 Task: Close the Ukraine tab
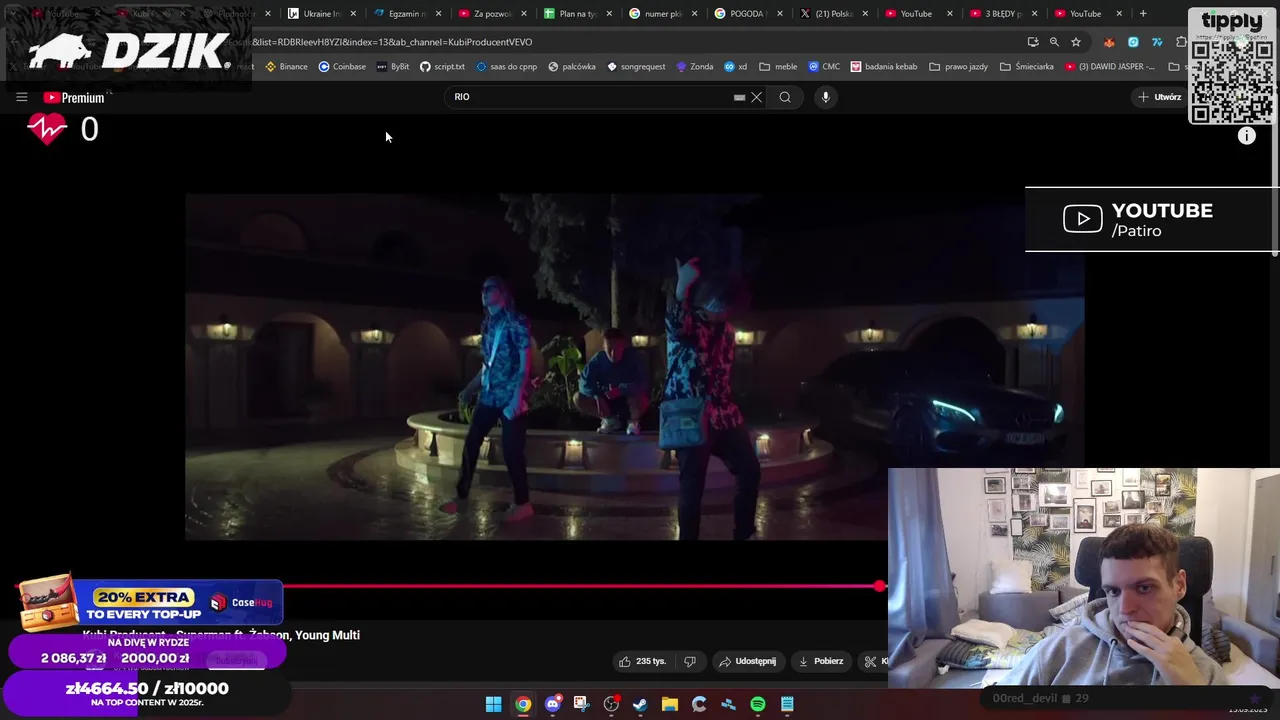click(x=353, y=14)
